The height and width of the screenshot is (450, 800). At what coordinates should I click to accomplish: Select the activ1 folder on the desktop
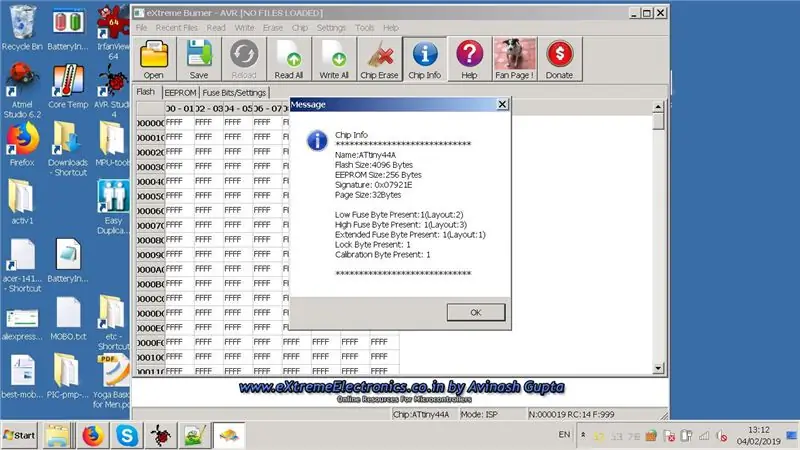pos(22,203)
